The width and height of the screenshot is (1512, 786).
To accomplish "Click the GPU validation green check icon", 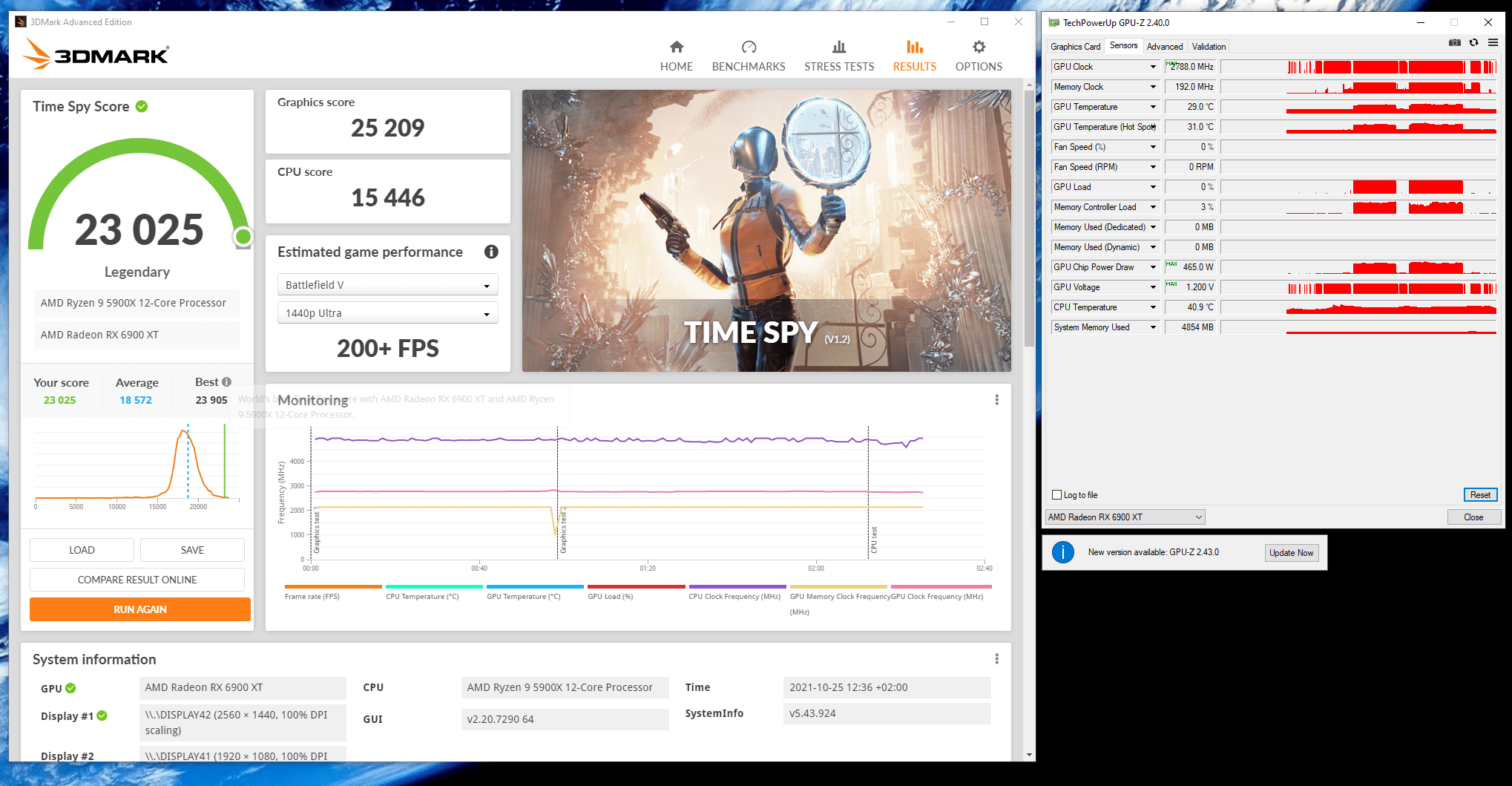I will (70, 688).
